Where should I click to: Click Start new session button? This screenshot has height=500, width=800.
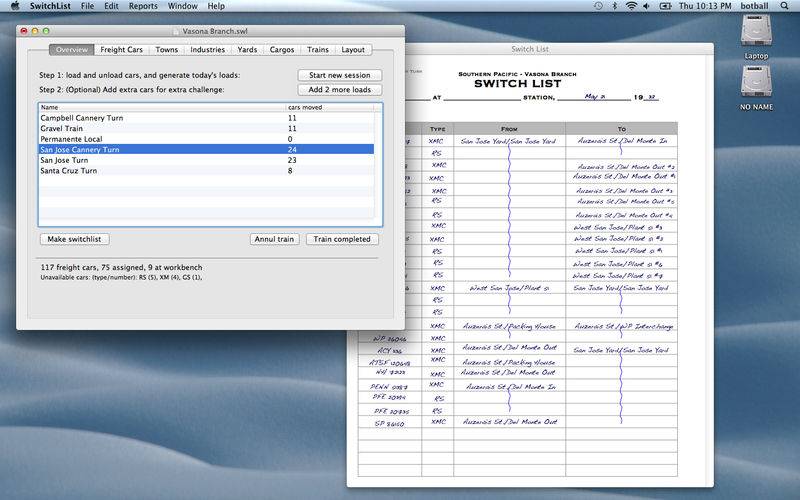(340, 75)
